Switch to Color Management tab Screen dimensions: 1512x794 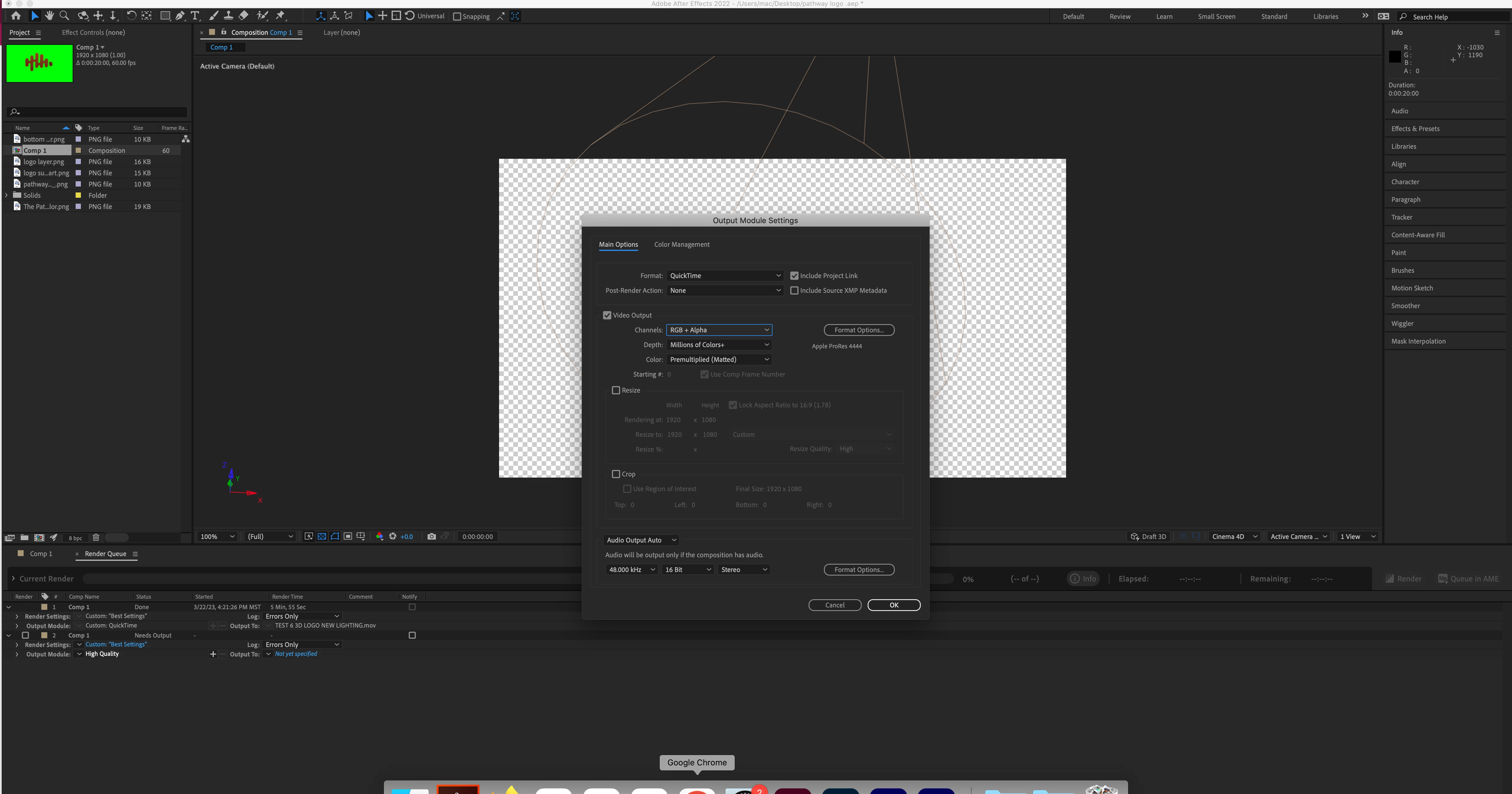click(682, 245)
